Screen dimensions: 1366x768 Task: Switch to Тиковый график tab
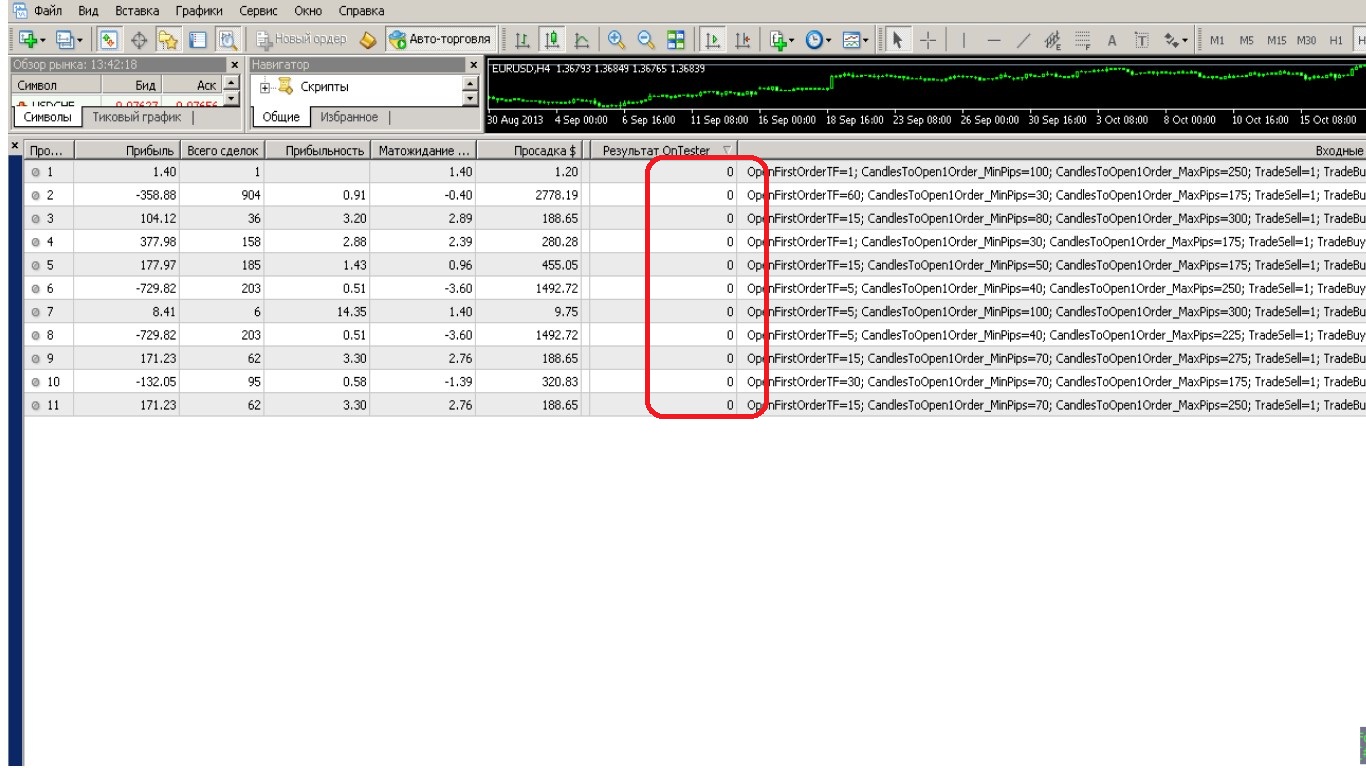(x=136, y=117)
